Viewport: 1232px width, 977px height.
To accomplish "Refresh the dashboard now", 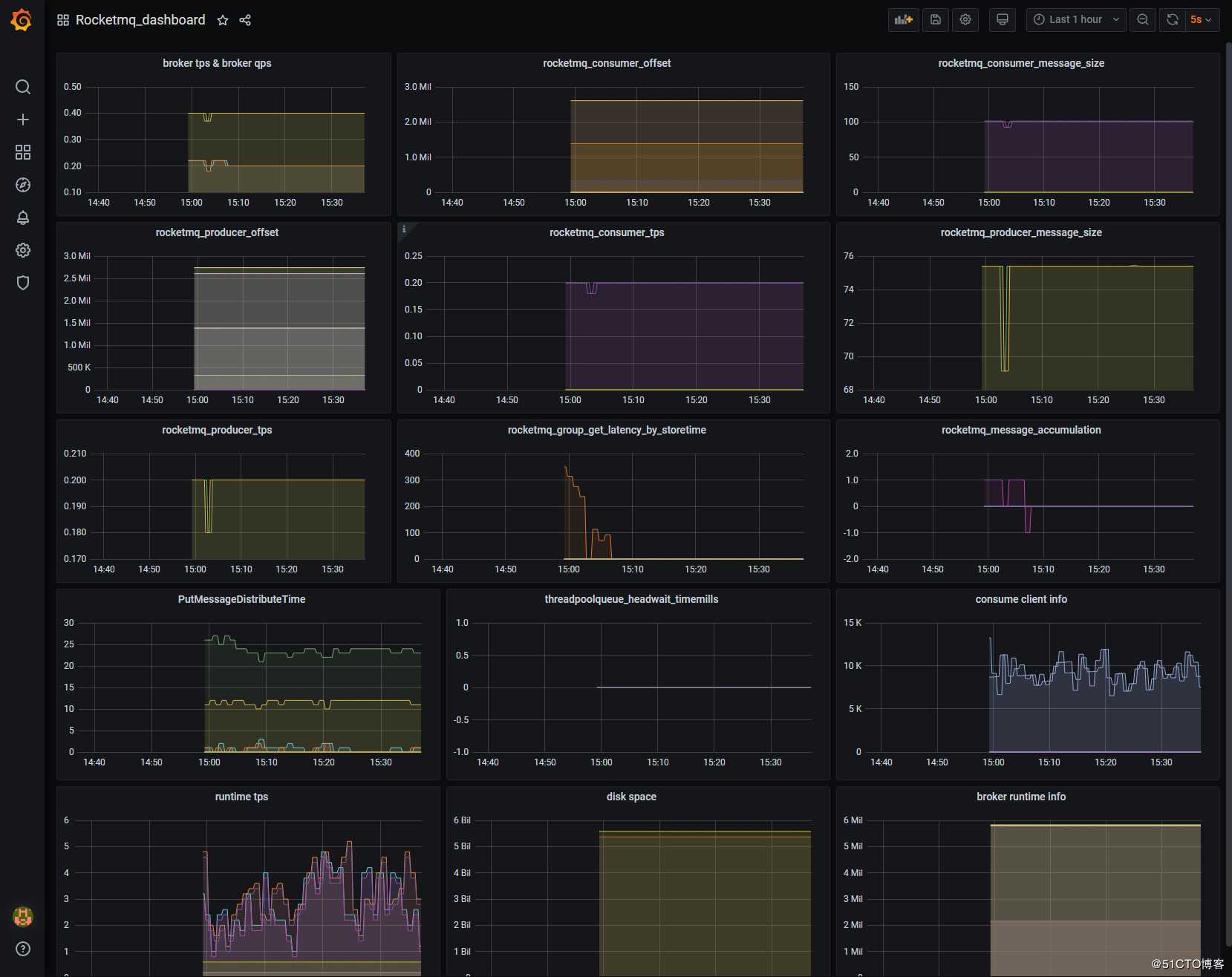I will [1173, 20].
